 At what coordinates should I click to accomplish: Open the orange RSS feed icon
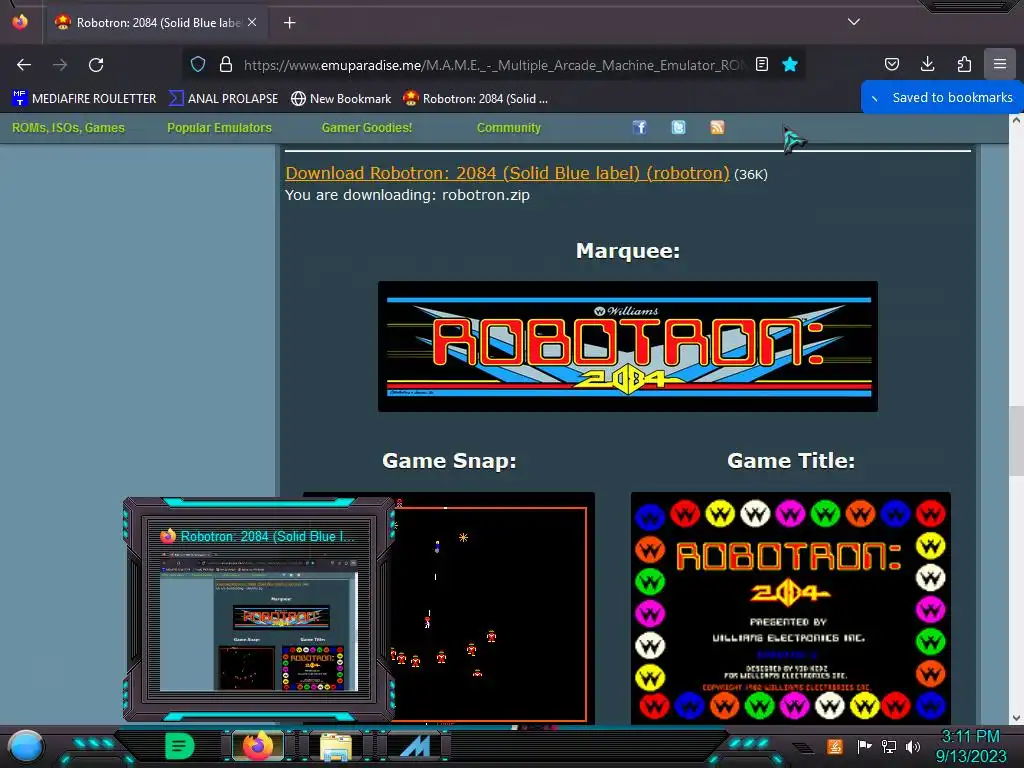[717, 127]
